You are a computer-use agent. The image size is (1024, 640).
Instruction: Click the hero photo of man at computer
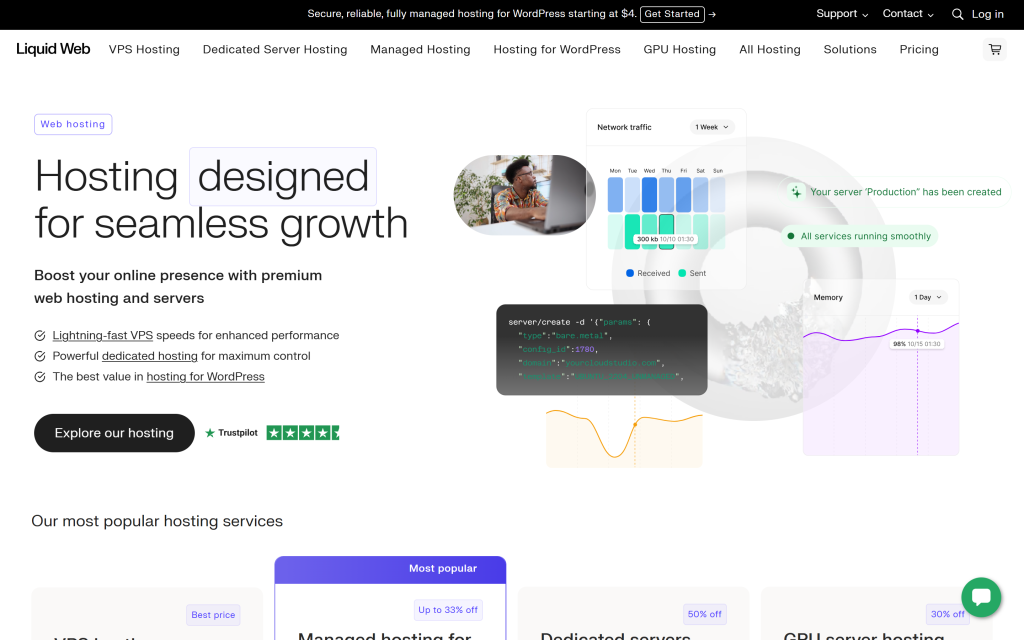(x=524, y=195)
